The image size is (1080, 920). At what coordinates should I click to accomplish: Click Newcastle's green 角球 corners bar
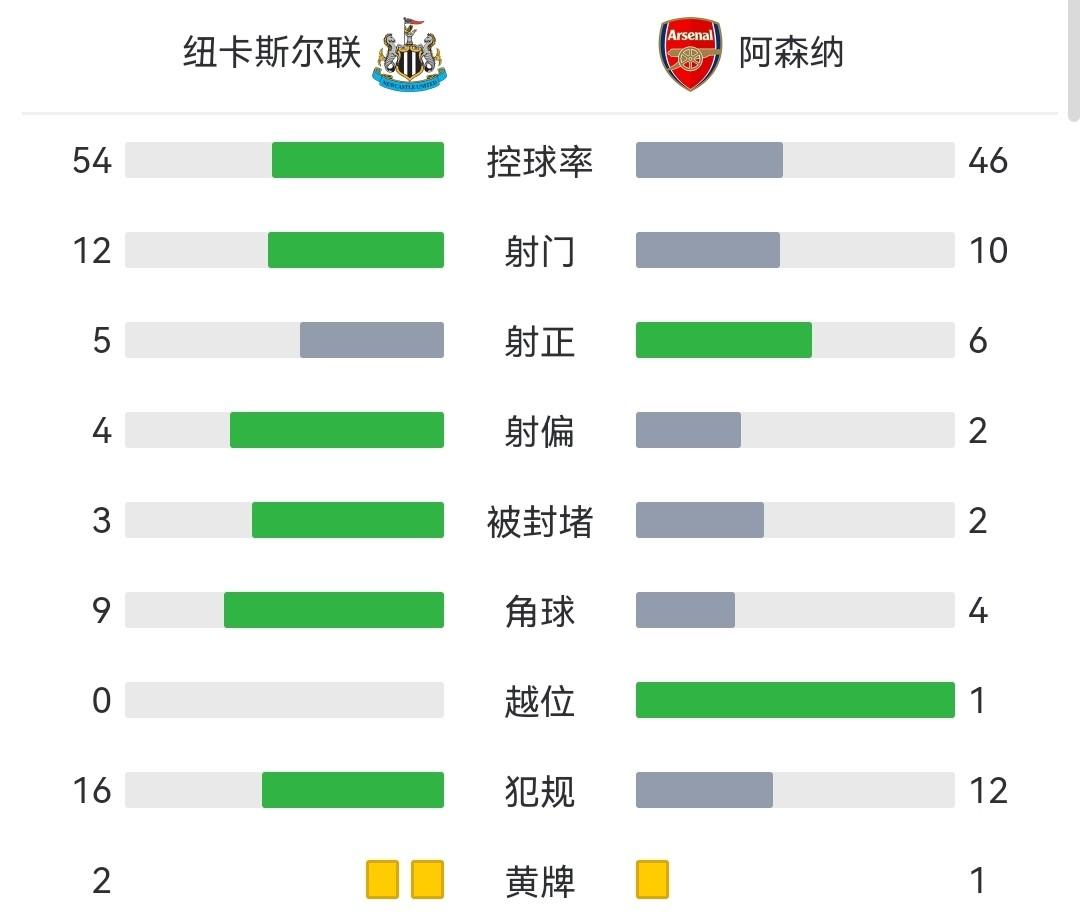[334, 610]
